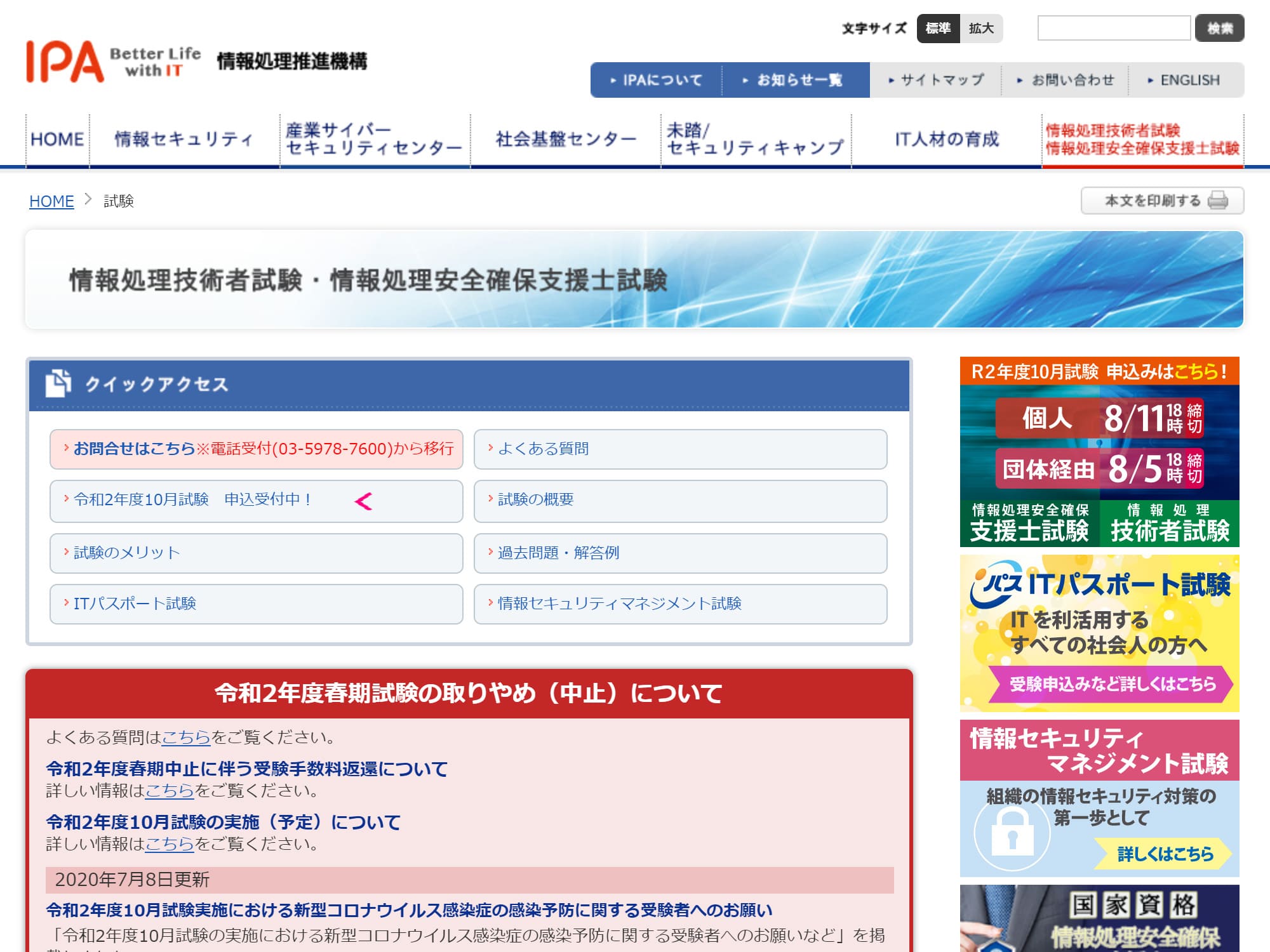Click the 本文を印刷する button
Screen dimensions: 1270x952
click(x=1162, y=201)
